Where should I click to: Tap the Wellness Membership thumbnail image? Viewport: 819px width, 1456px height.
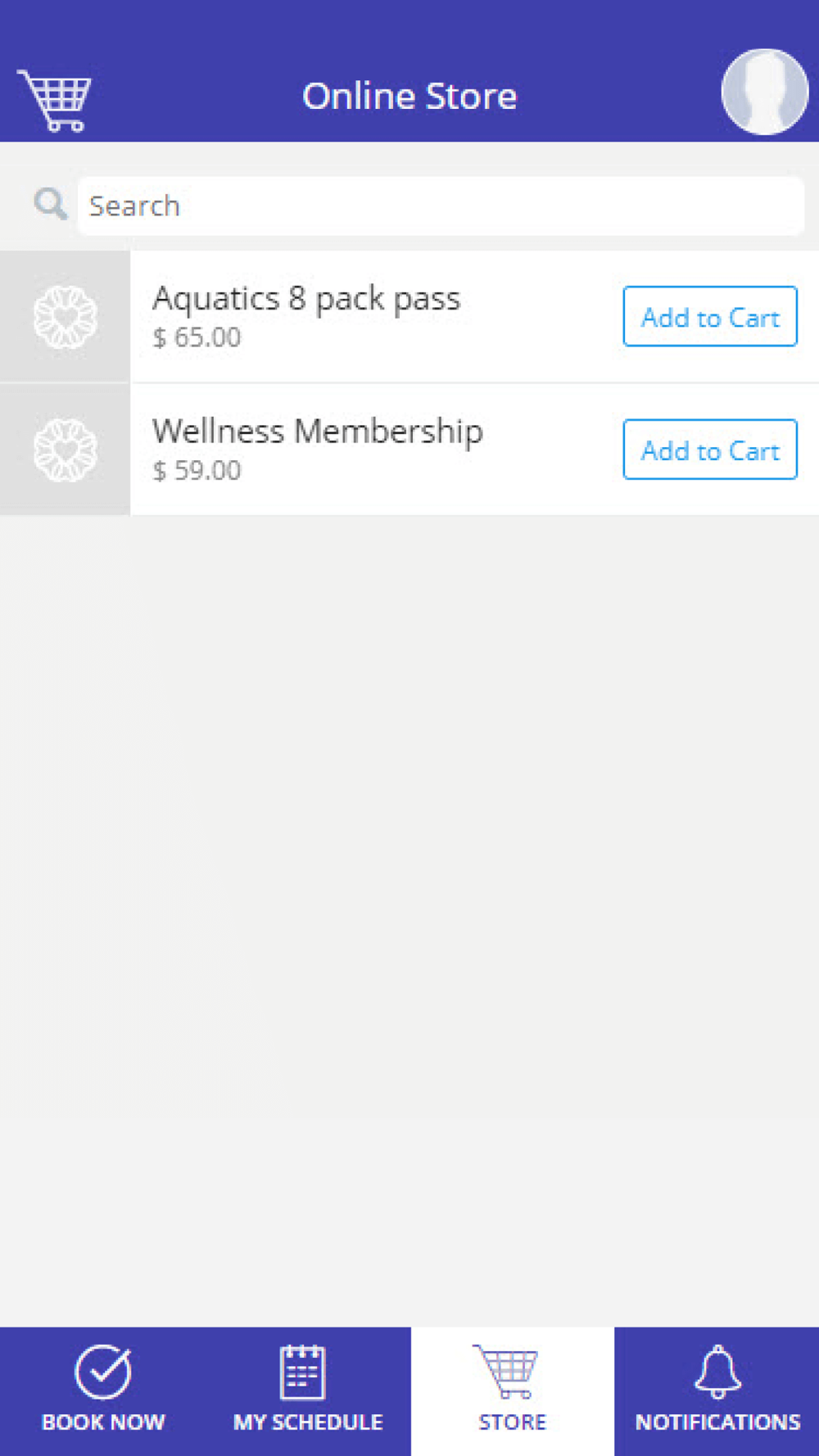click(x=65, y=450)
